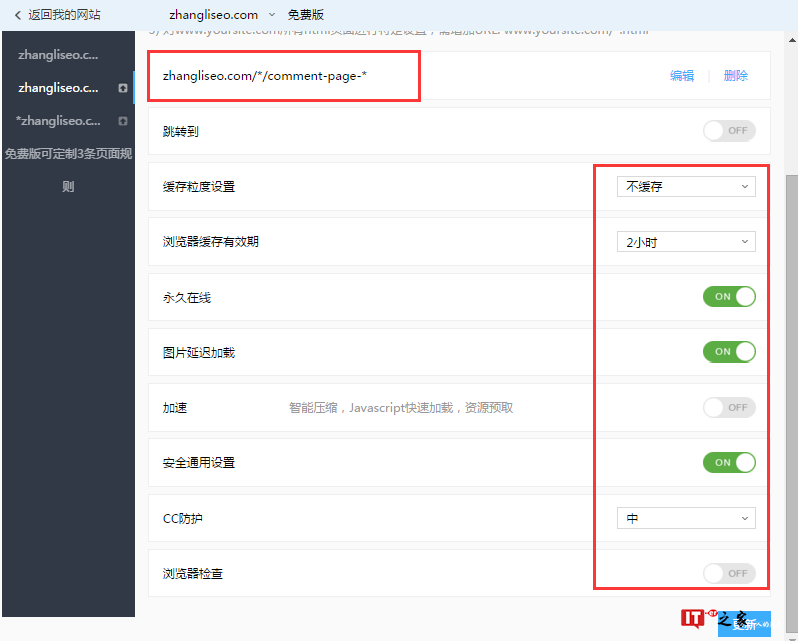798x641 pixels.
Task: Click the 删除 delete link
Action: [x=735, y=76]
